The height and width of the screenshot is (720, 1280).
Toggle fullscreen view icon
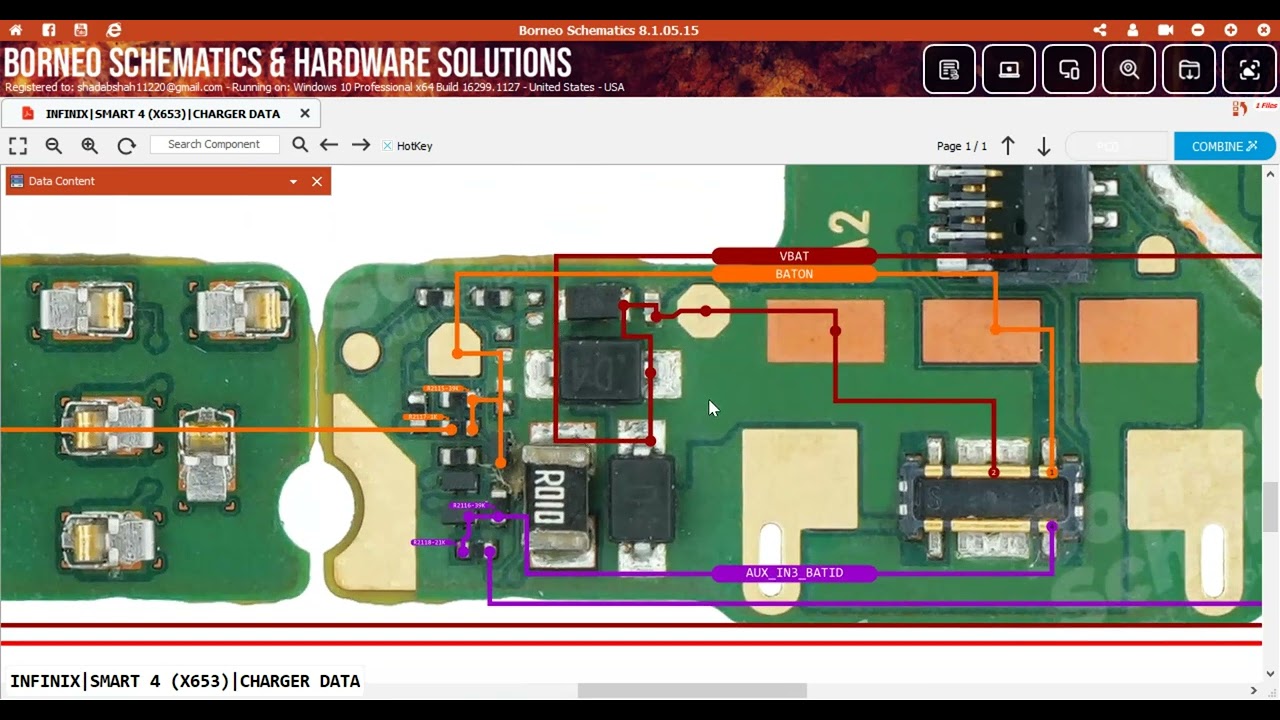(18, 146)
